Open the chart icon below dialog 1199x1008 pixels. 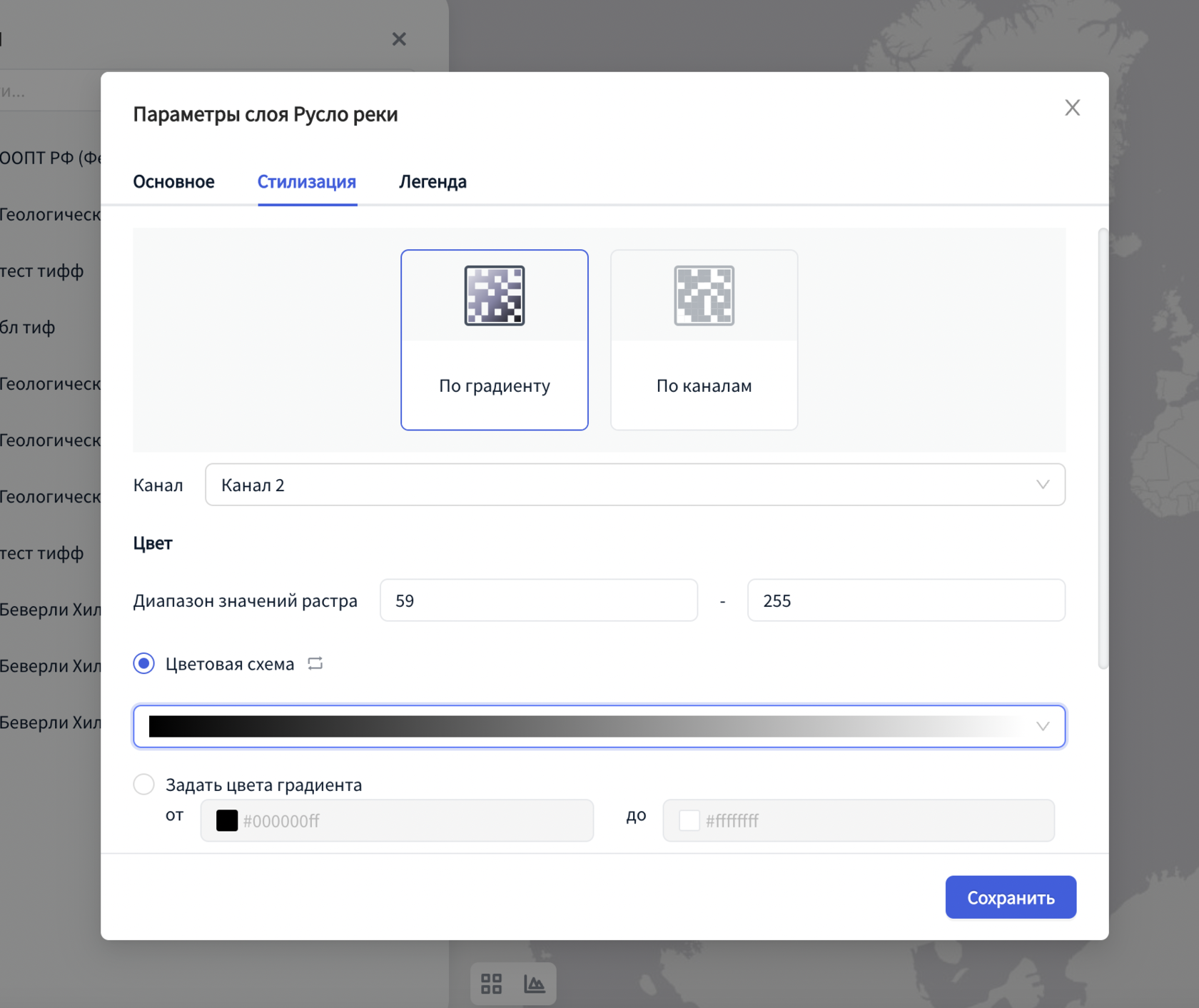point(535,984)
